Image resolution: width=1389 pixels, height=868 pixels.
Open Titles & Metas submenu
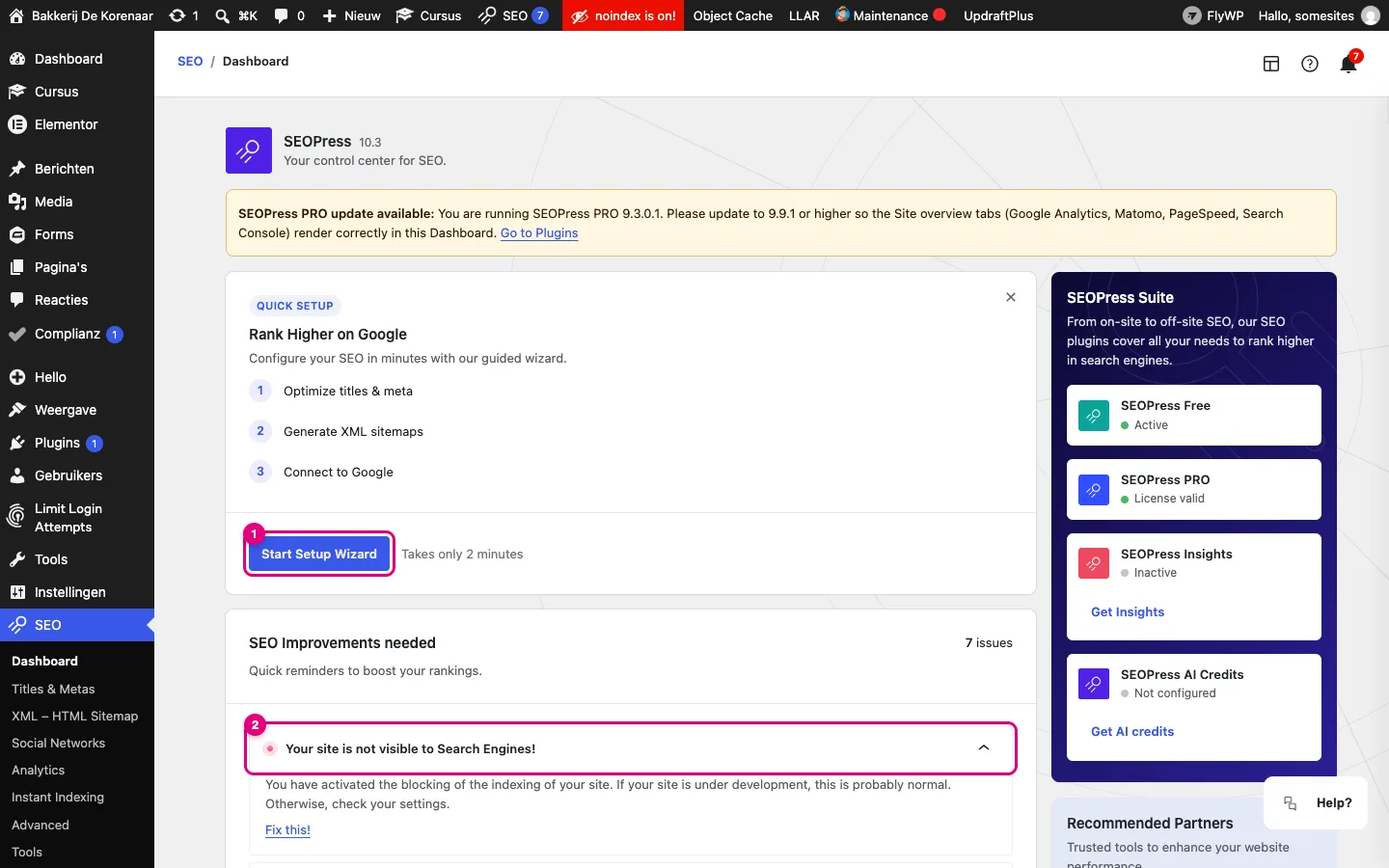pyautogui.click(x=53, y=689)
